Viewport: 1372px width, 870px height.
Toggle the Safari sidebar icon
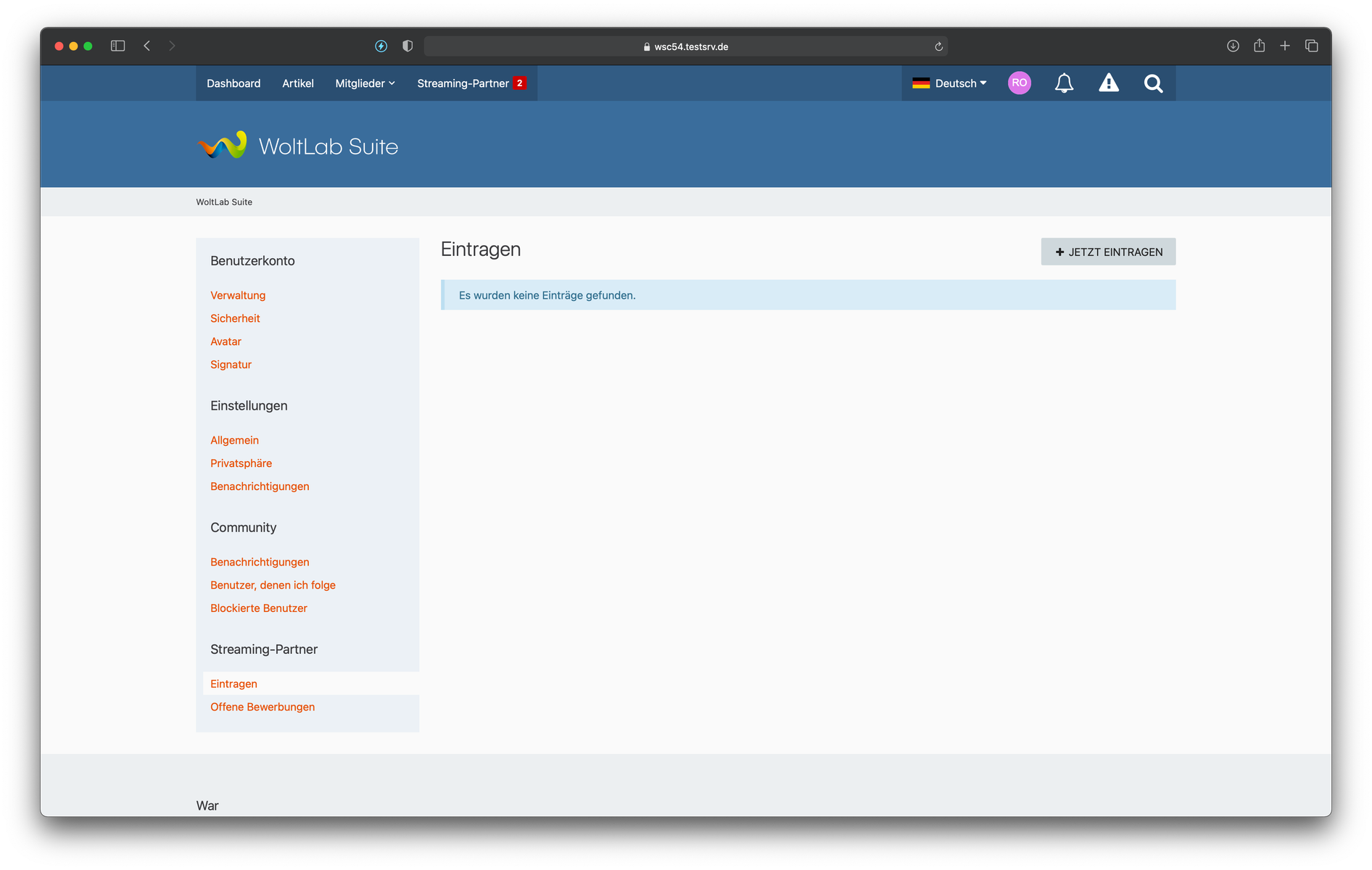click(x=117, y=46)
